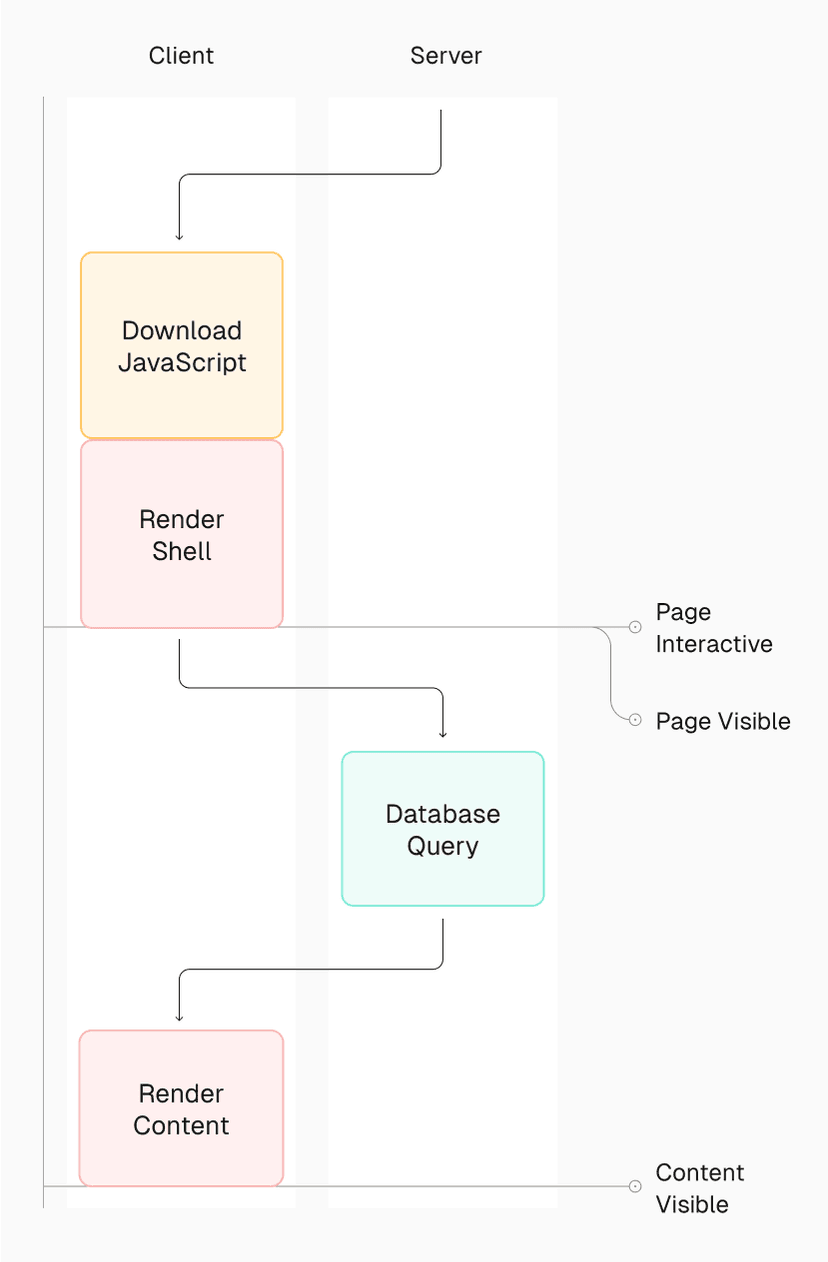Select the Download JavaScript block
This screenshot has width=828, height=1262.
181,344
